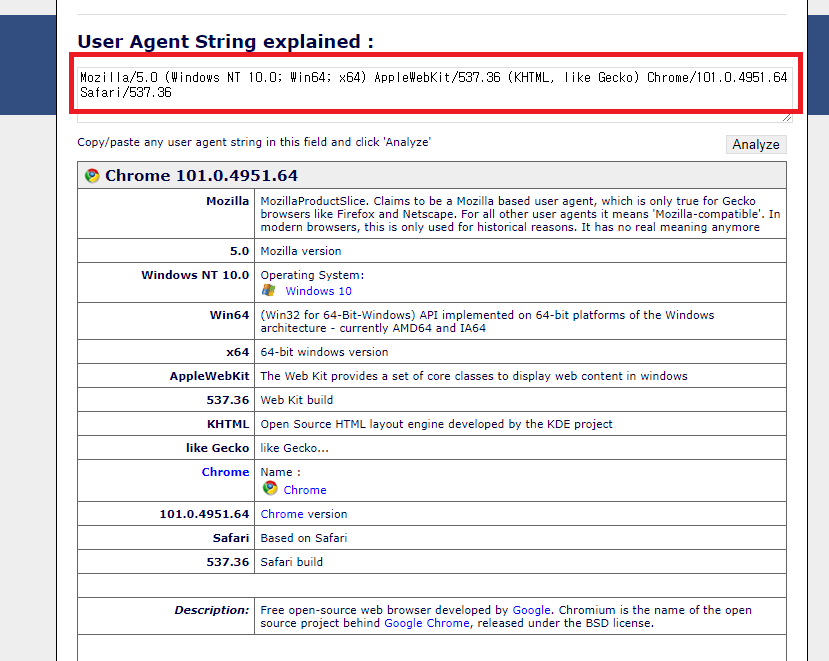The height and width of the screenshot is (661, 829).
Task: Click the Chrome icon in the header row
Action: tap(92, 176)
